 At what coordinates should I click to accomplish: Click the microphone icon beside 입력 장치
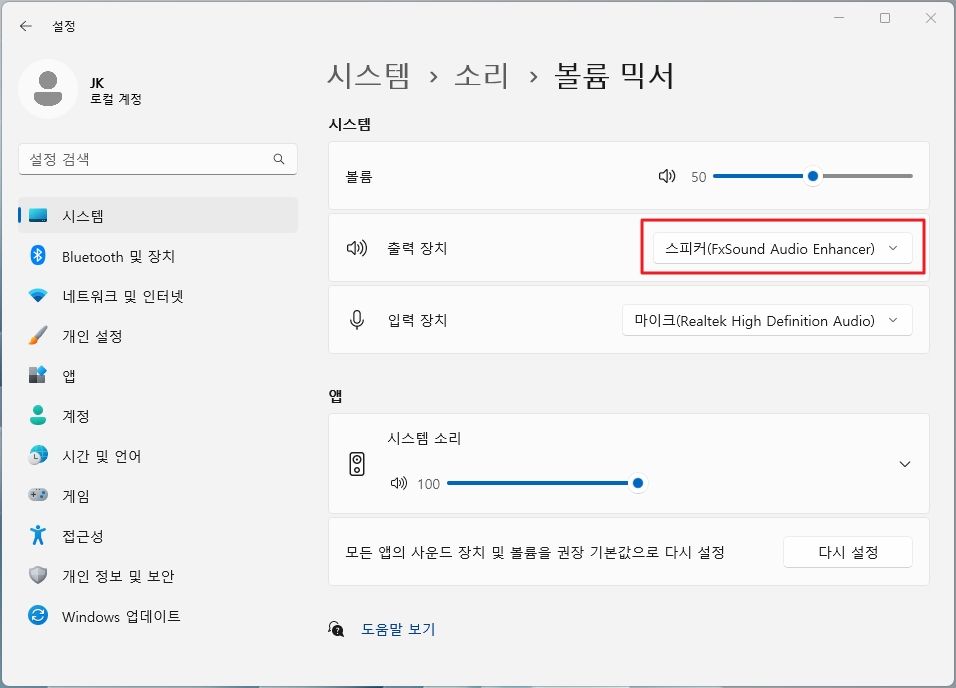coord(357,320)
